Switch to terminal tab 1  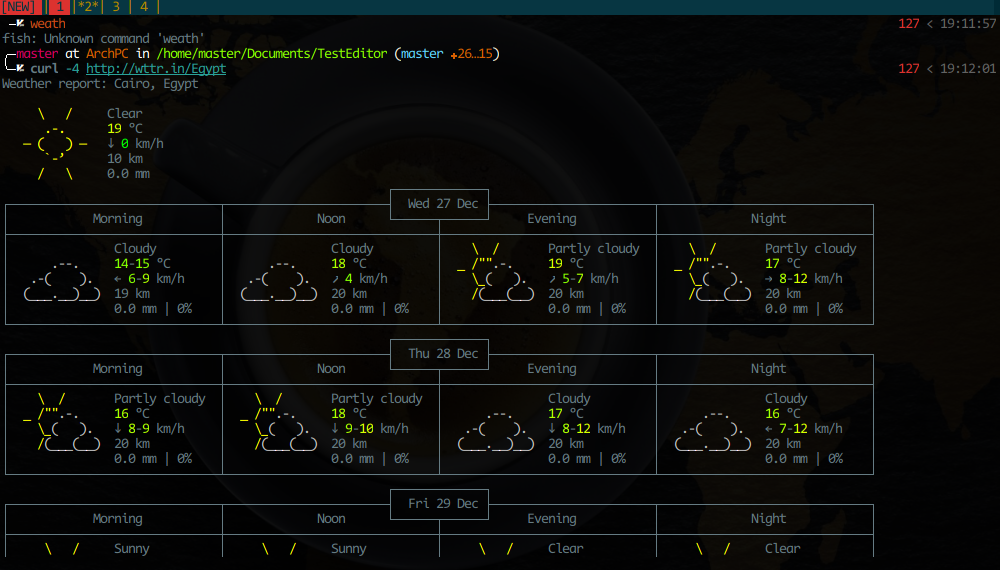59,7
